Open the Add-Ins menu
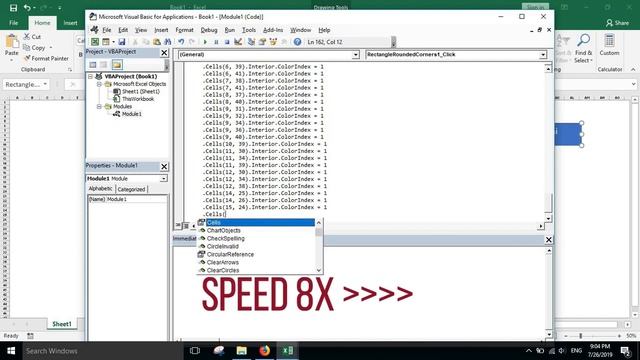Screen dimensions: 640x360 coord(273,30)
